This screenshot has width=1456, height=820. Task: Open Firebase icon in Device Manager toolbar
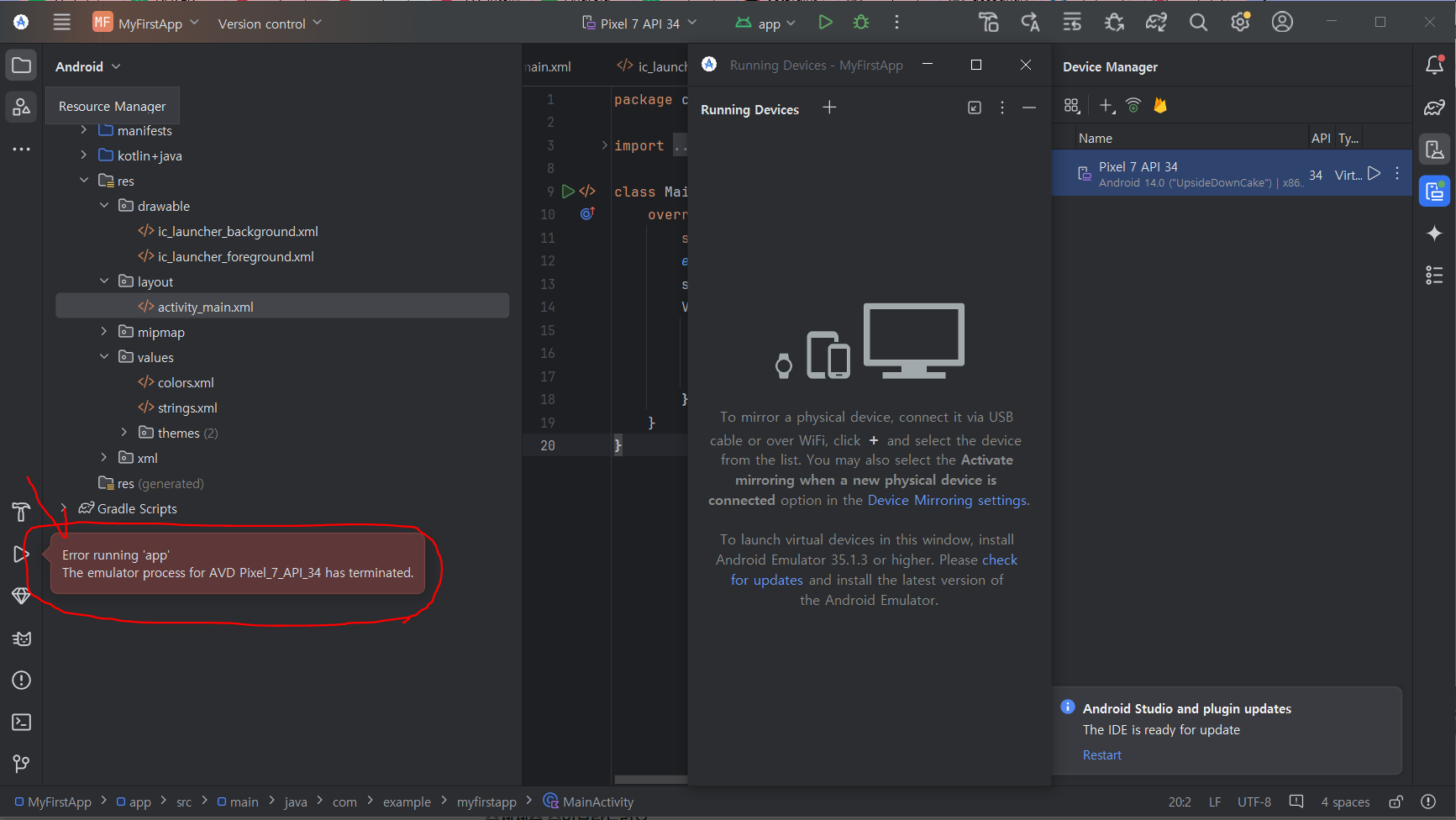(1160, 106)
